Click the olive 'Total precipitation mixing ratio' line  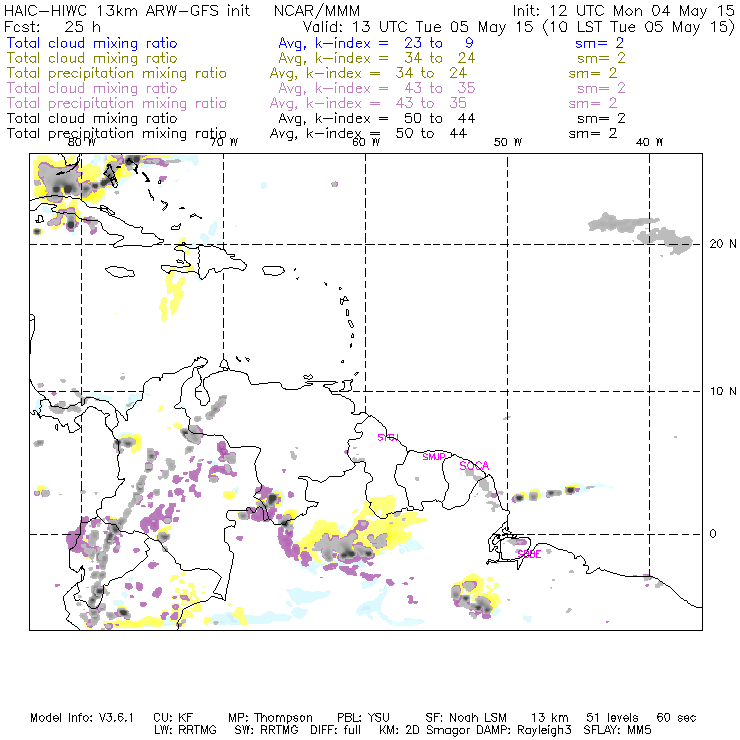117,73
